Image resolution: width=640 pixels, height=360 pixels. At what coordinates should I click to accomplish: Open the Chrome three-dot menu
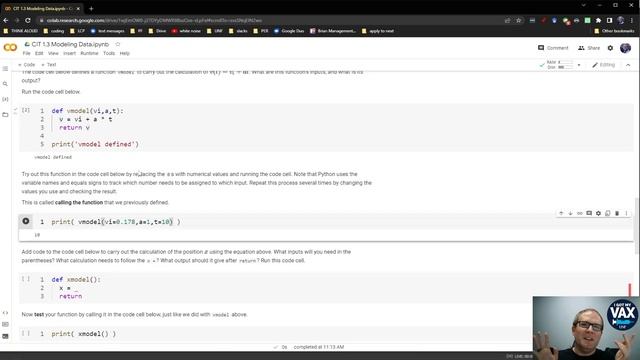tap(633, 20)
